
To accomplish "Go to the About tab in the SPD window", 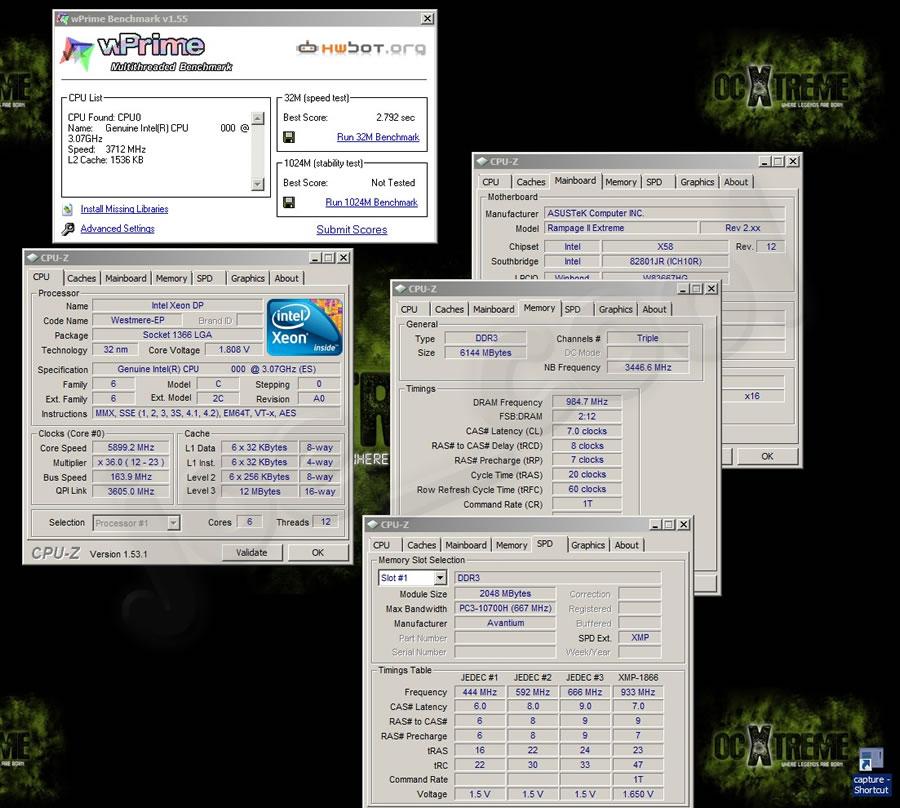I will tap(627, 545).
